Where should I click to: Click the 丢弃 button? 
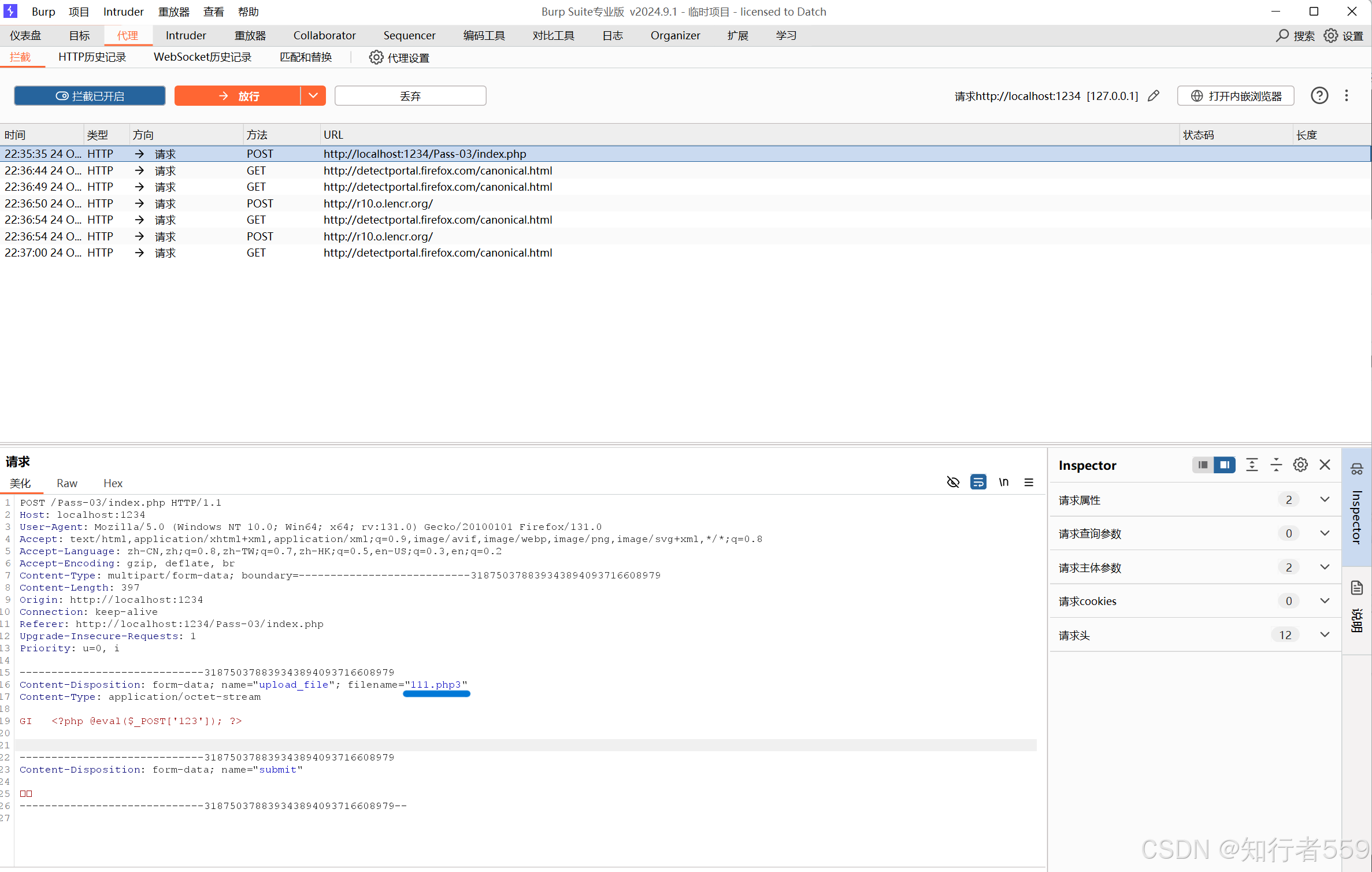(410, 96)
